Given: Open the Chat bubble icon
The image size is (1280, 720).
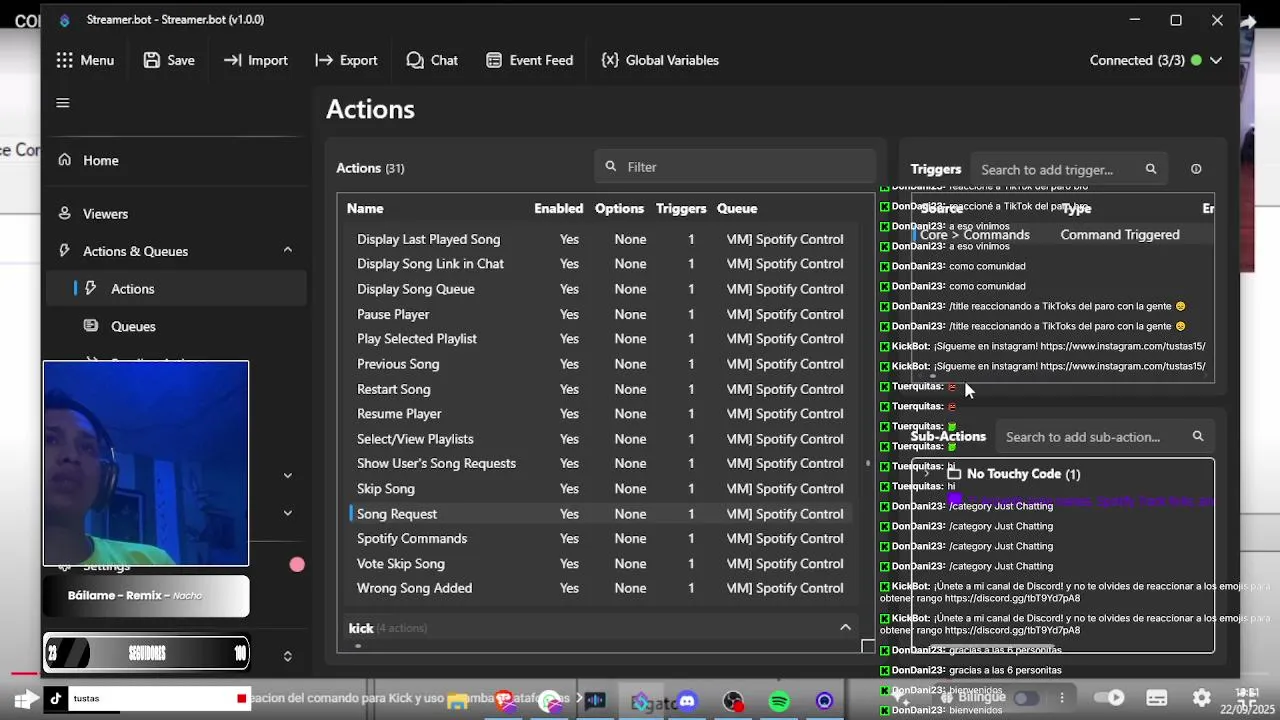Looking at the screenshot, I should tap(415, 60).
